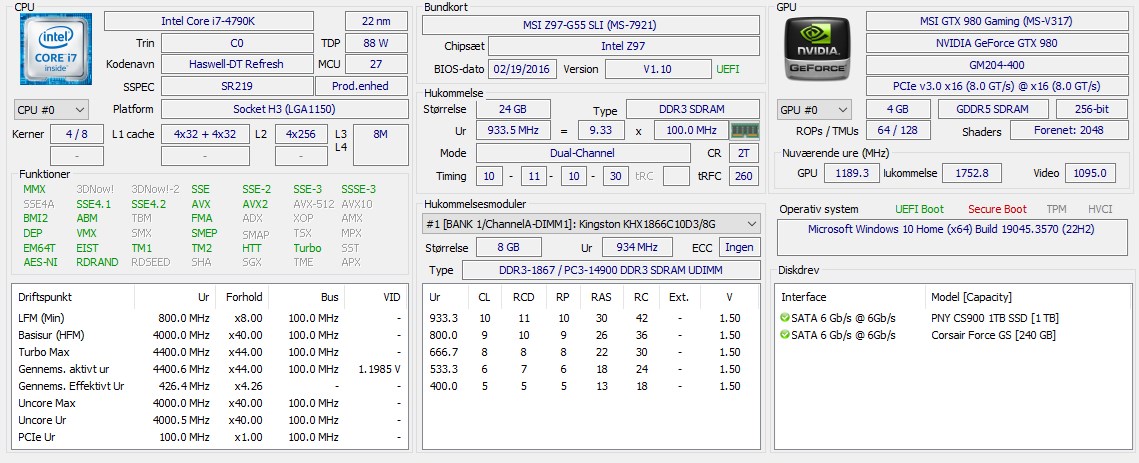Select the PNY CS900 1TB SSD drive row

tap(953, 318)
